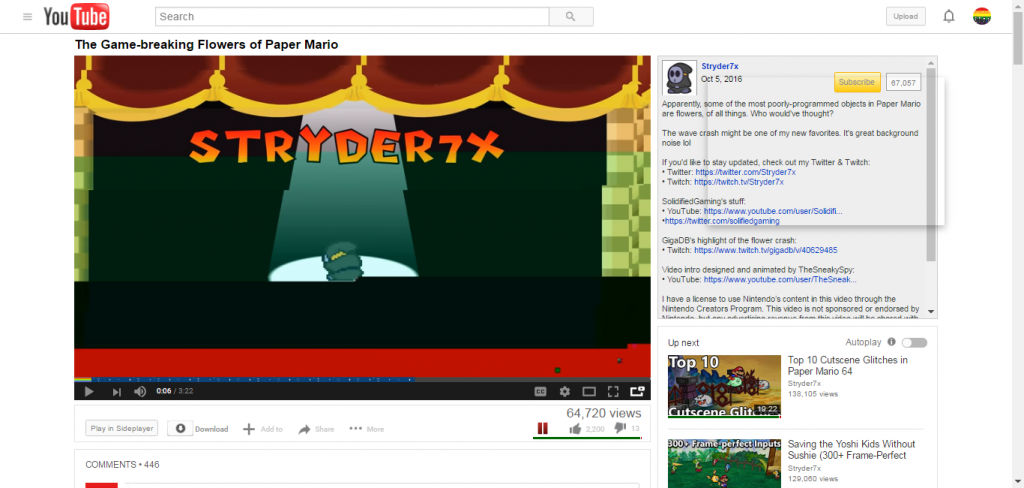This screenshot has width=1024, height=488.
Task: Open the twitch.tv/Stryder7x link
Action: click(739, 182)
